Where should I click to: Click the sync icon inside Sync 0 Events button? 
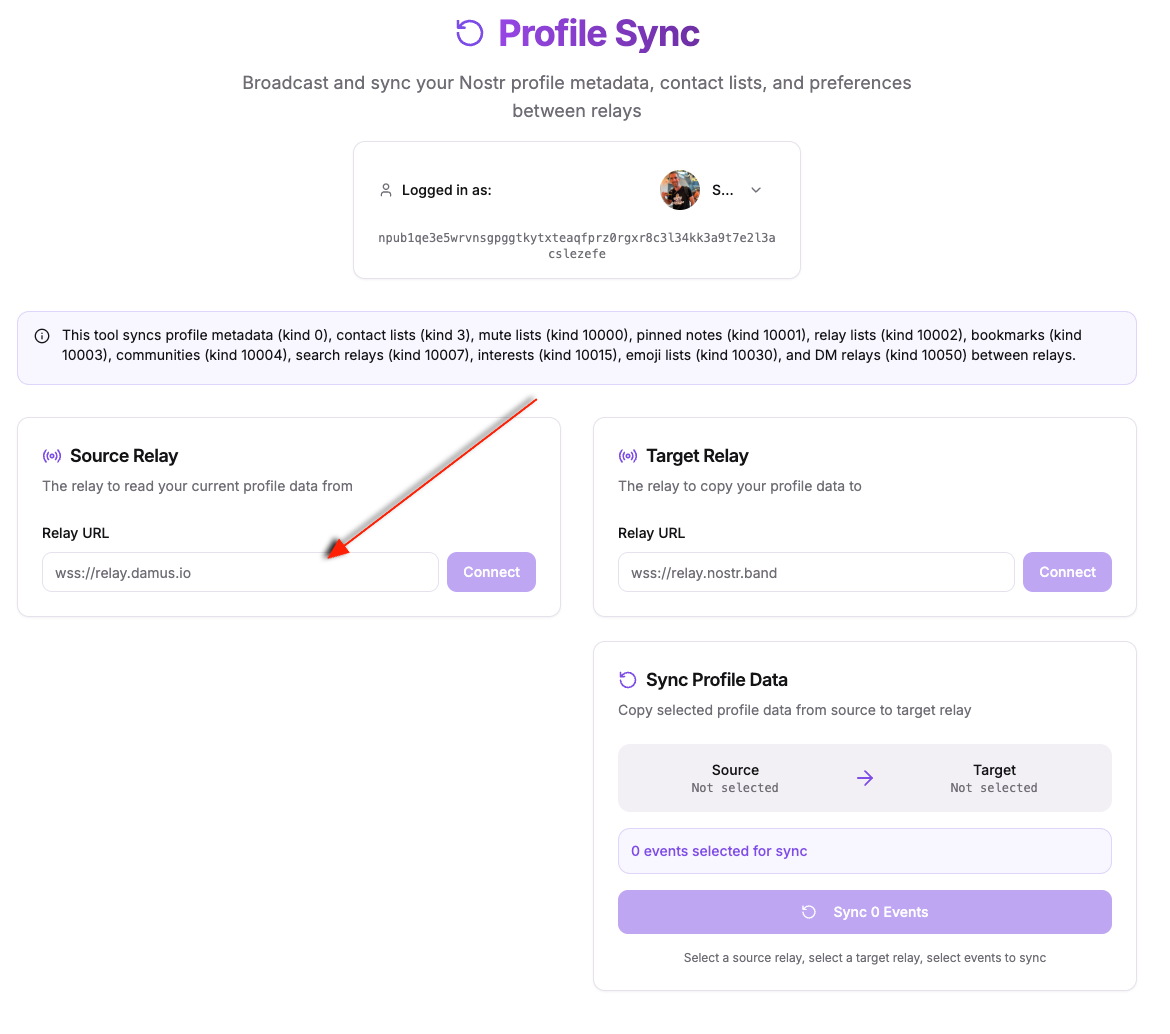point(809,912)
